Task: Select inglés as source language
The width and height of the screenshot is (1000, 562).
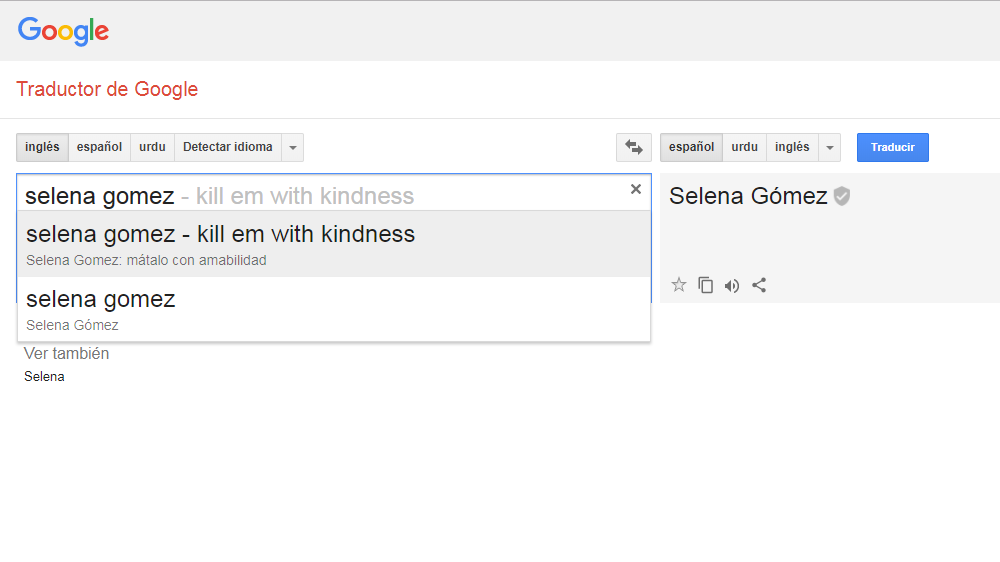Action: click(42, 147)
